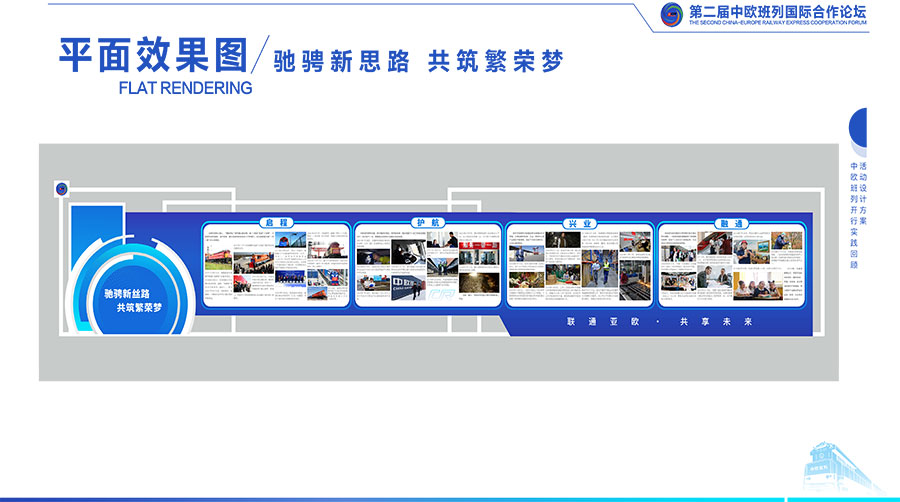
Task: Click the 平面效果图 title text
Action: 150,56
